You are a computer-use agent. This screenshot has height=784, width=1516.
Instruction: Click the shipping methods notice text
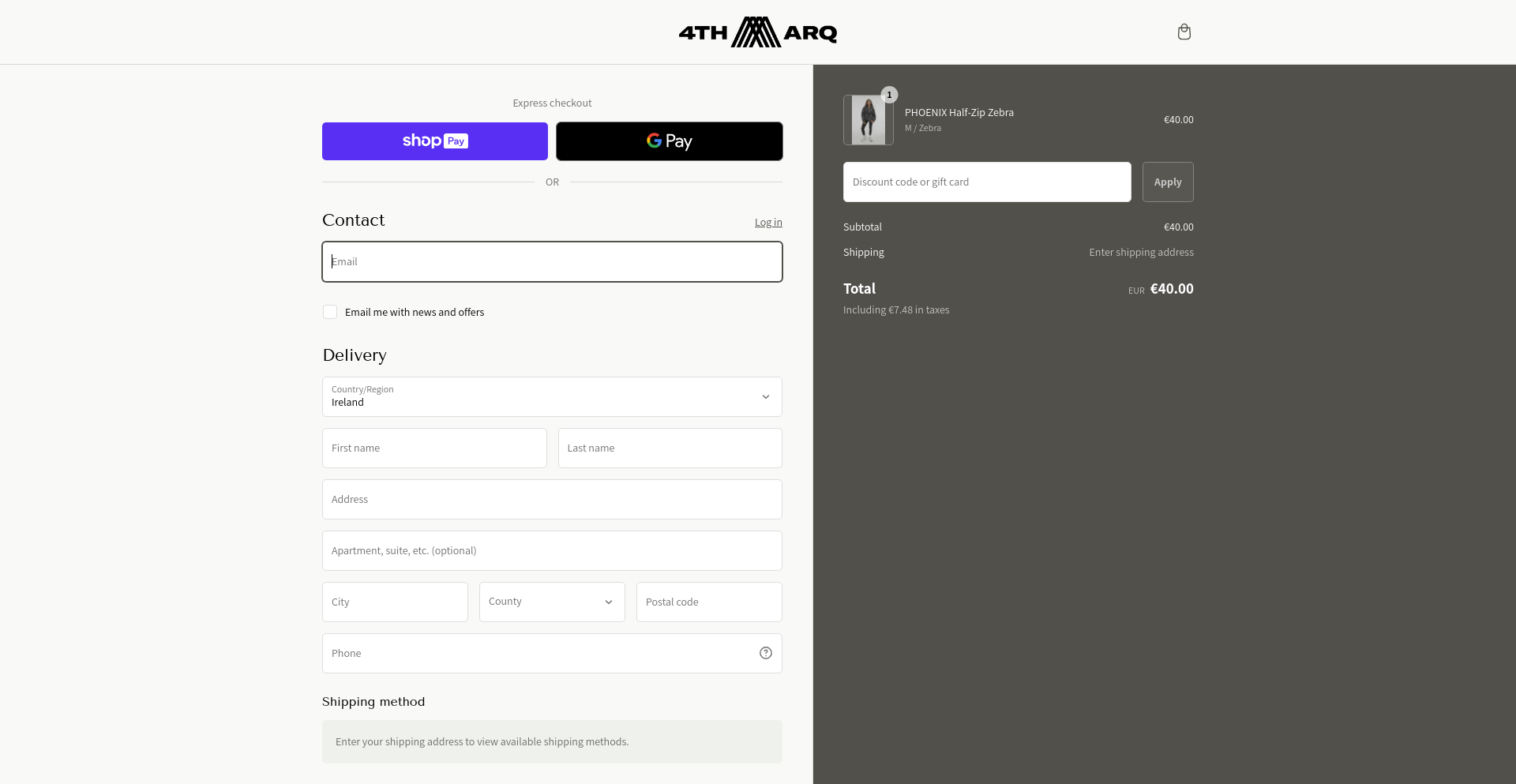click(x=482, y=742)
